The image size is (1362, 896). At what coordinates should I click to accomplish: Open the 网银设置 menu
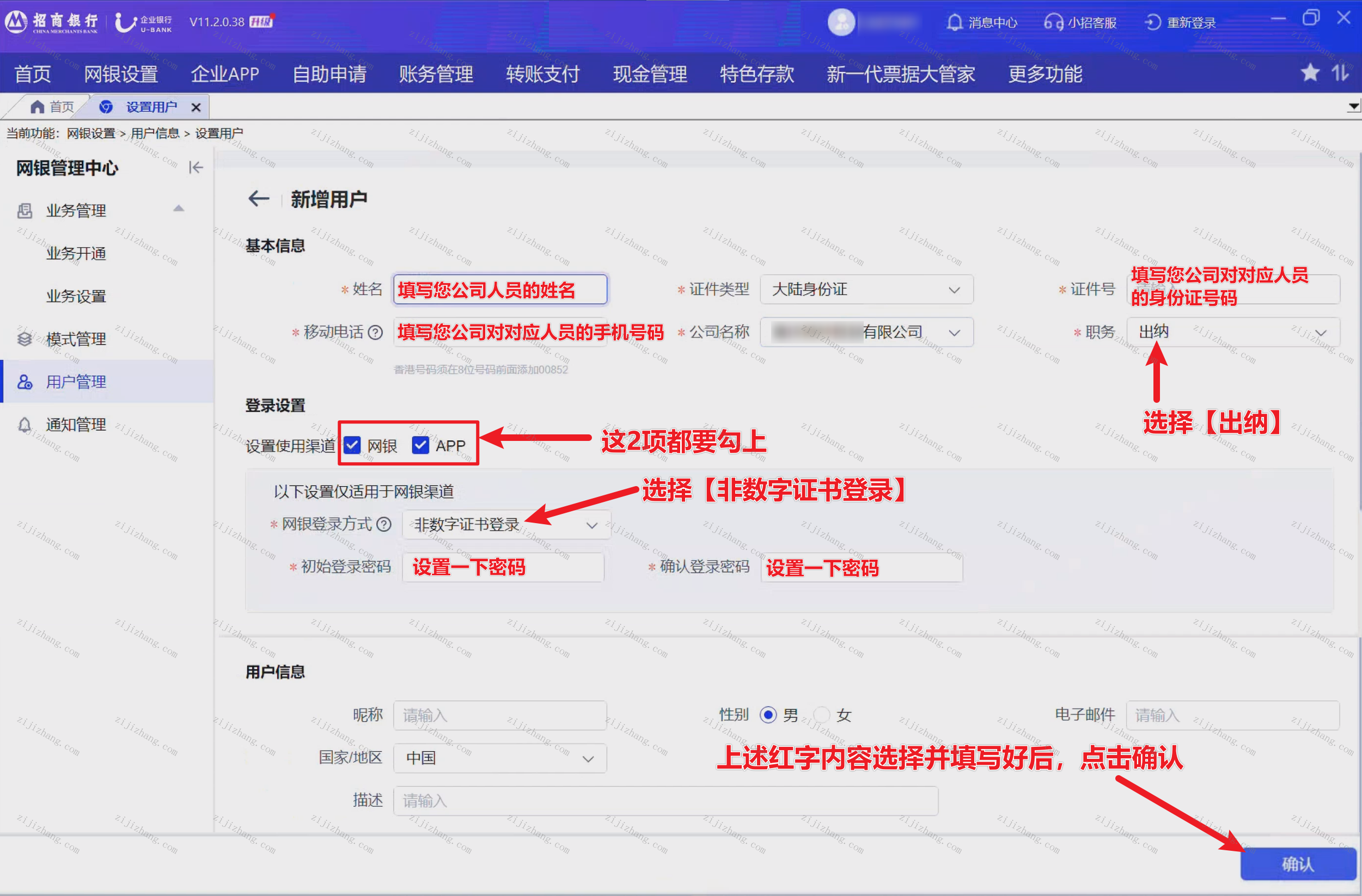[121, 74]
